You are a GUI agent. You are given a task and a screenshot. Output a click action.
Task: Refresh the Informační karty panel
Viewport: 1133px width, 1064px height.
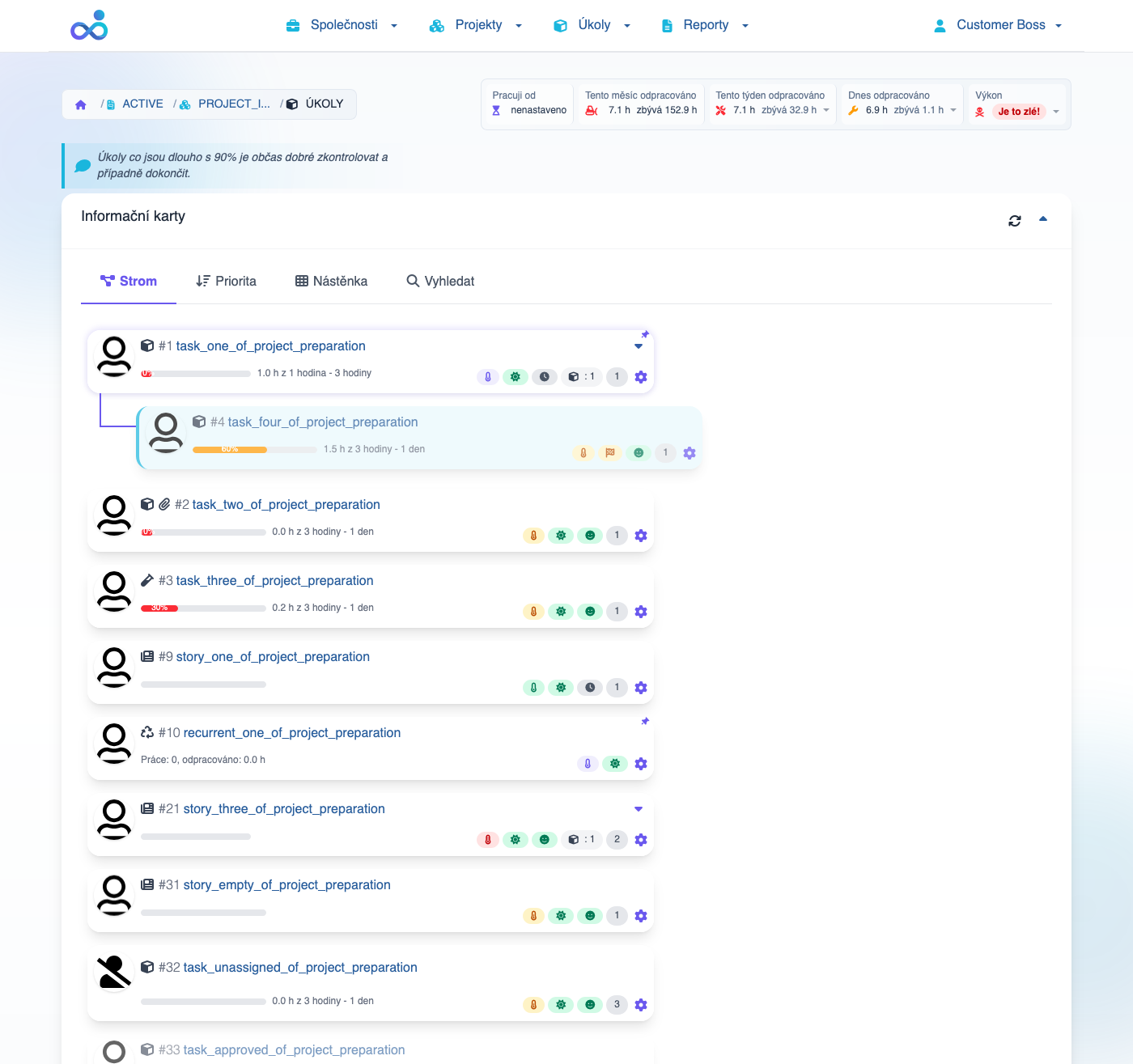[1014, 220]
